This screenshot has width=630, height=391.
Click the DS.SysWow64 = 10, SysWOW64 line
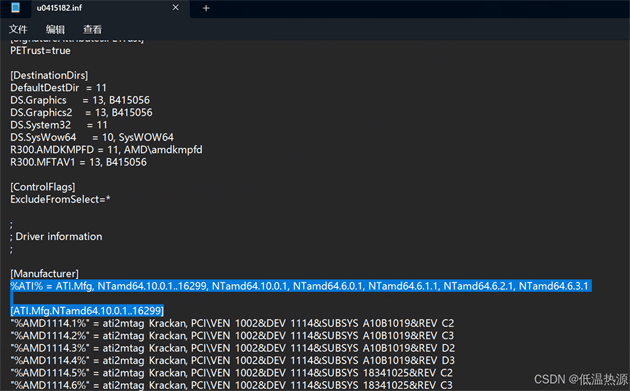tap(92, 137)
